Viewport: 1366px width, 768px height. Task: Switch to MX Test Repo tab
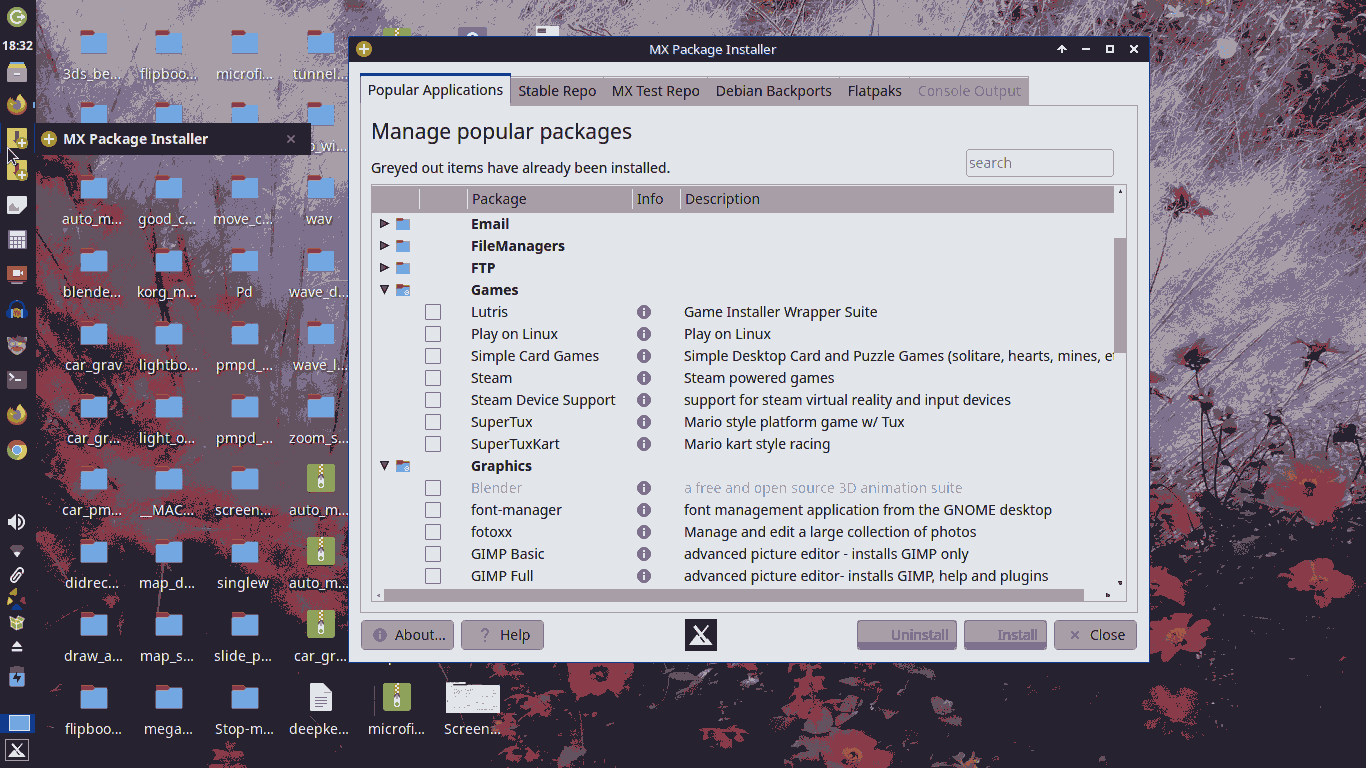pyautogui.click(x=656, y=91)
